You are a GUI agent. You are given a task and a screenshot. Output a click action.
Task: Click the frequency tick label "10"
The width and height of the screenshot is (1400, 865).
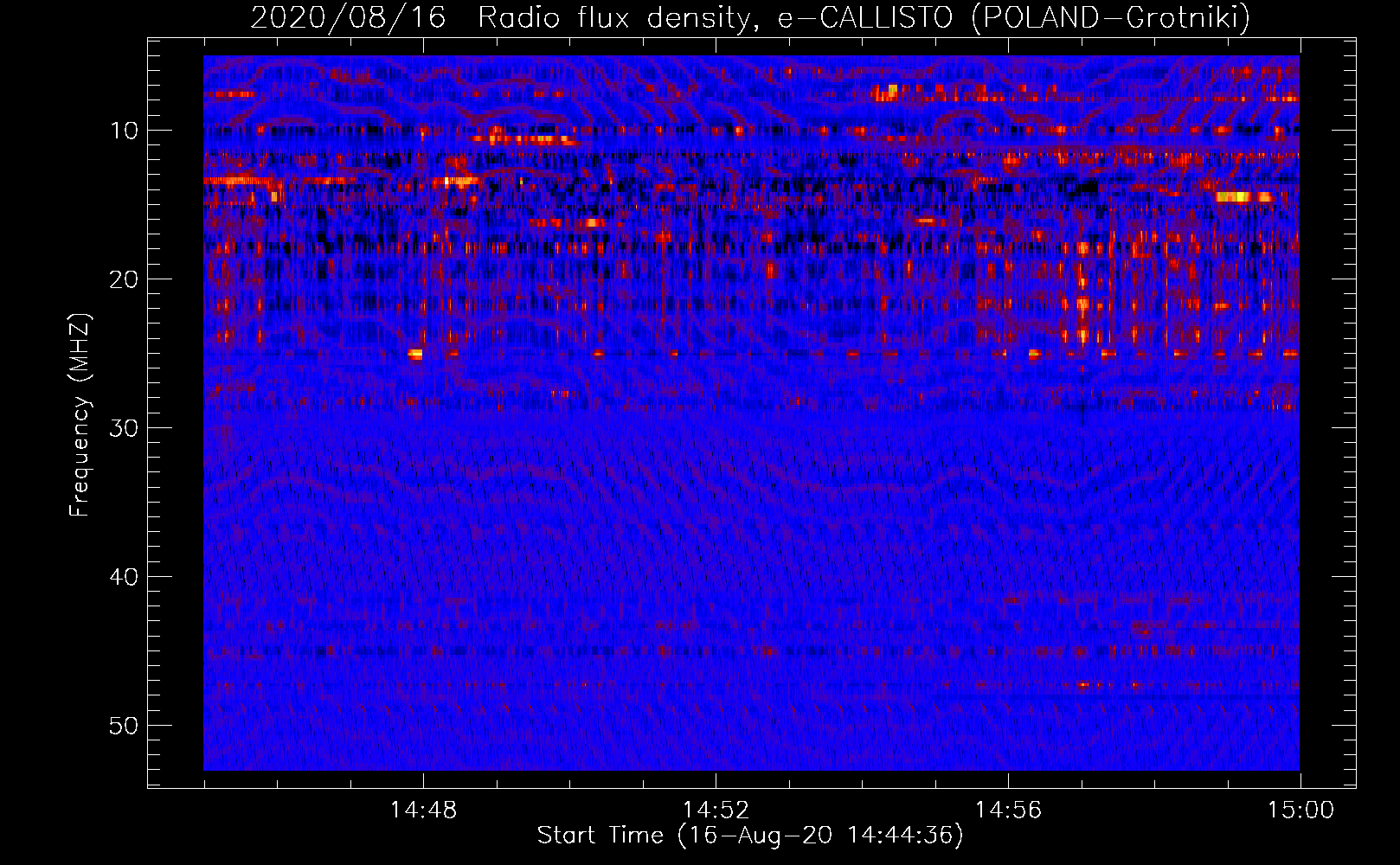point(125,131)
